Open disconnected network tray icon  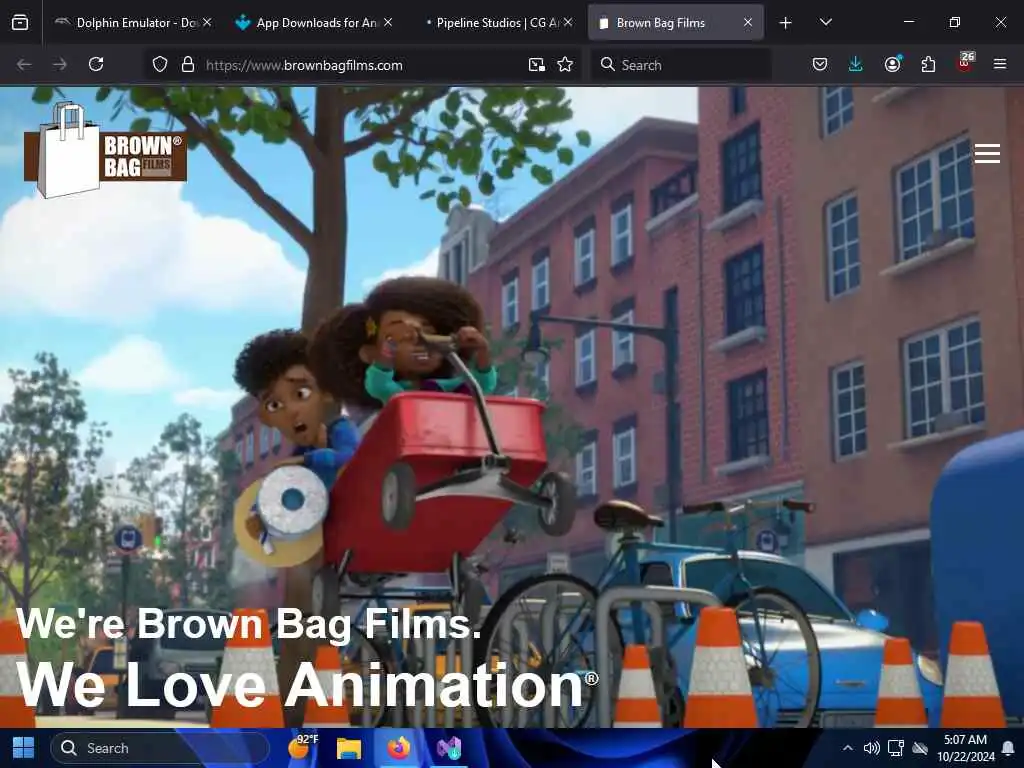[x=920, y=748]
